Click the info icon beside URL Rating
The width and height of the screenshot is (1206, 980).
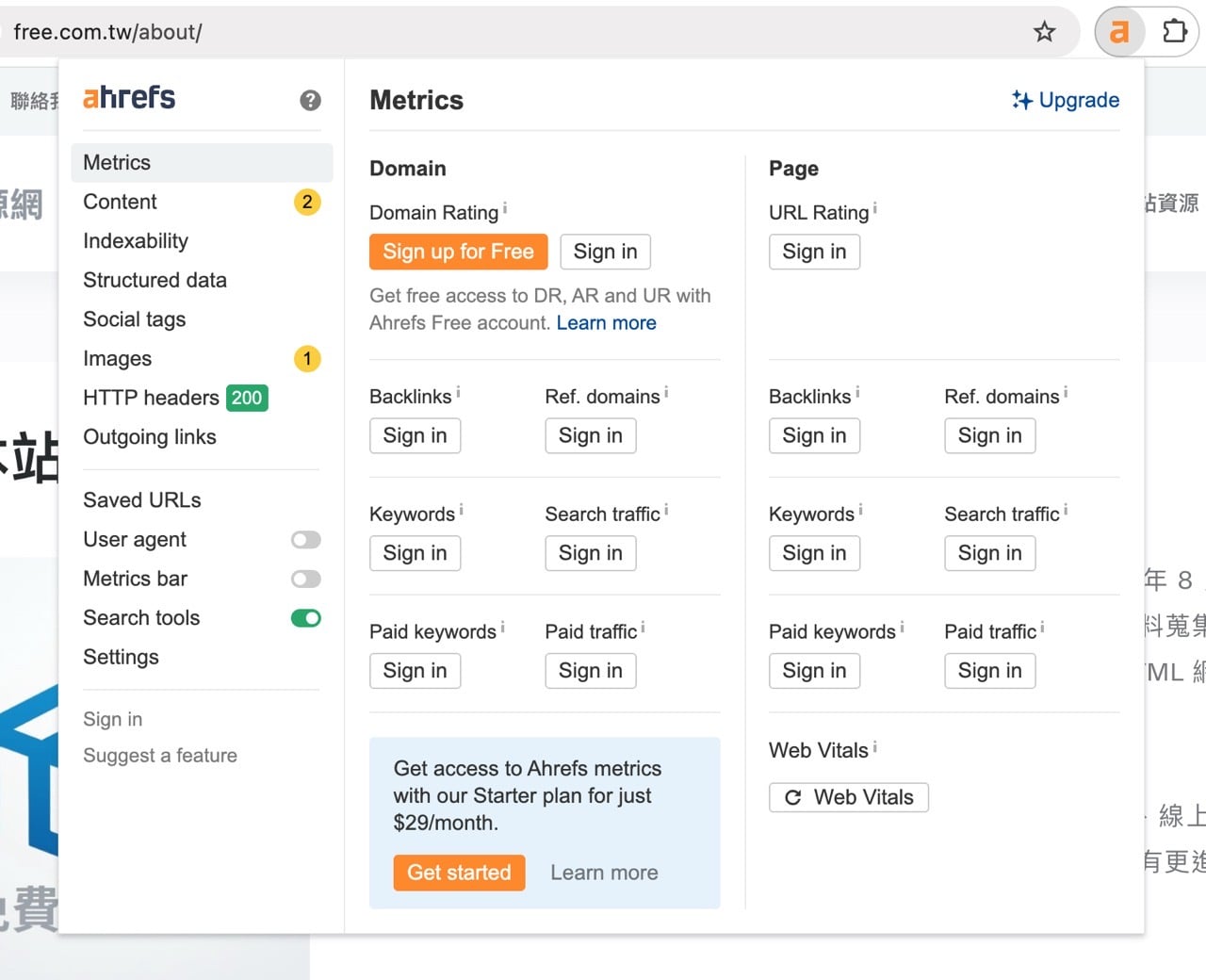tap(875, 207)
